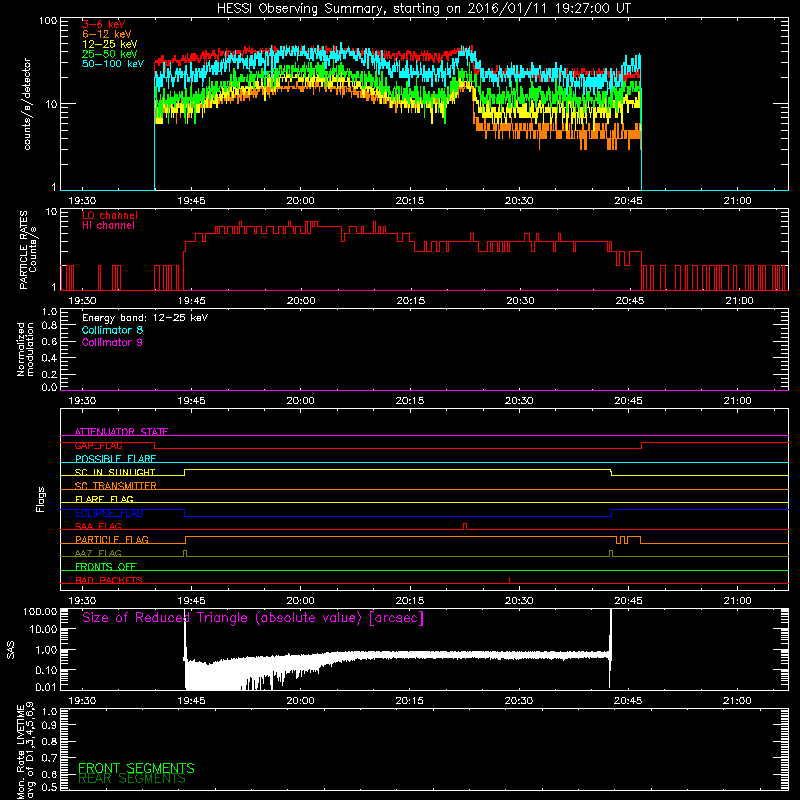The width and height of the screenshot is (800, 800).
Task: Click '19:30' time label under the SAS panel
Action: pyautogui.click(x=82, y=701)
